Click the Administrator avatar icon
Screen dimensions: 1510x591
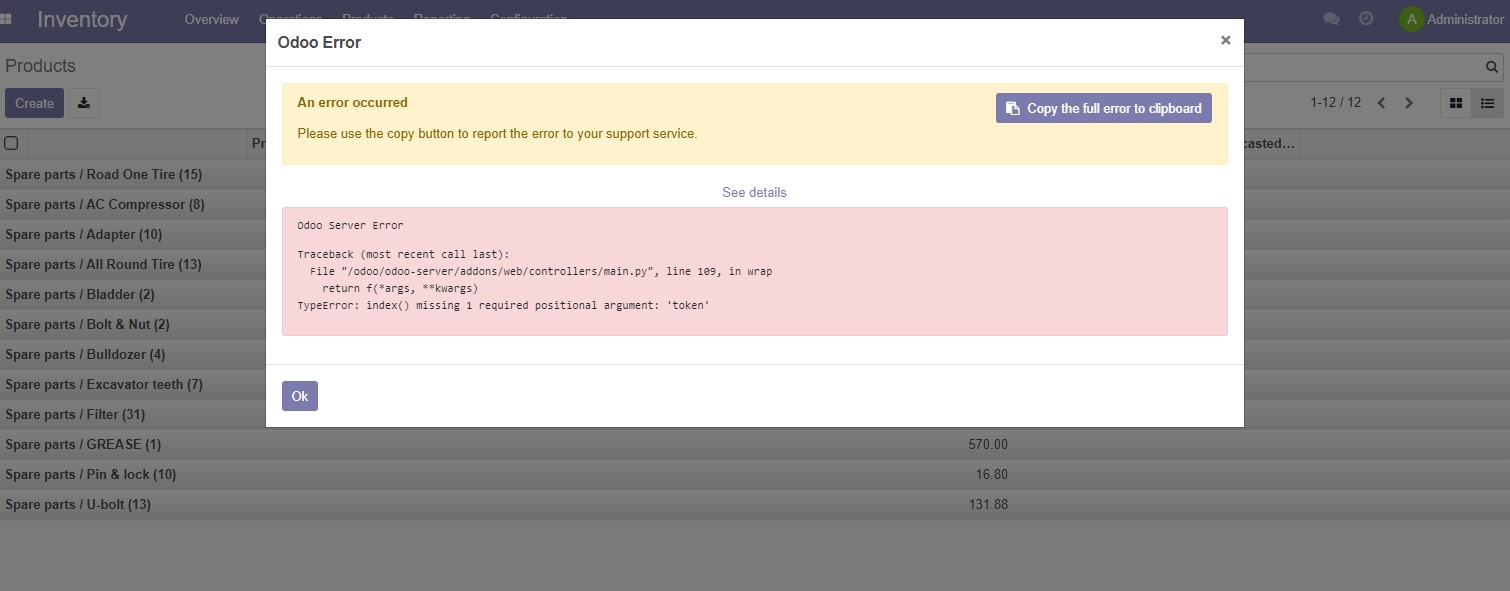[x=1411, y=19]
